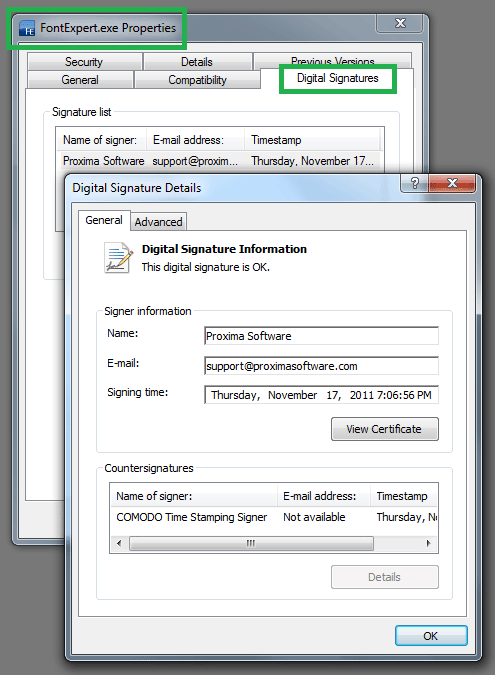Open the Previous Versions tab

click(333, 61)
